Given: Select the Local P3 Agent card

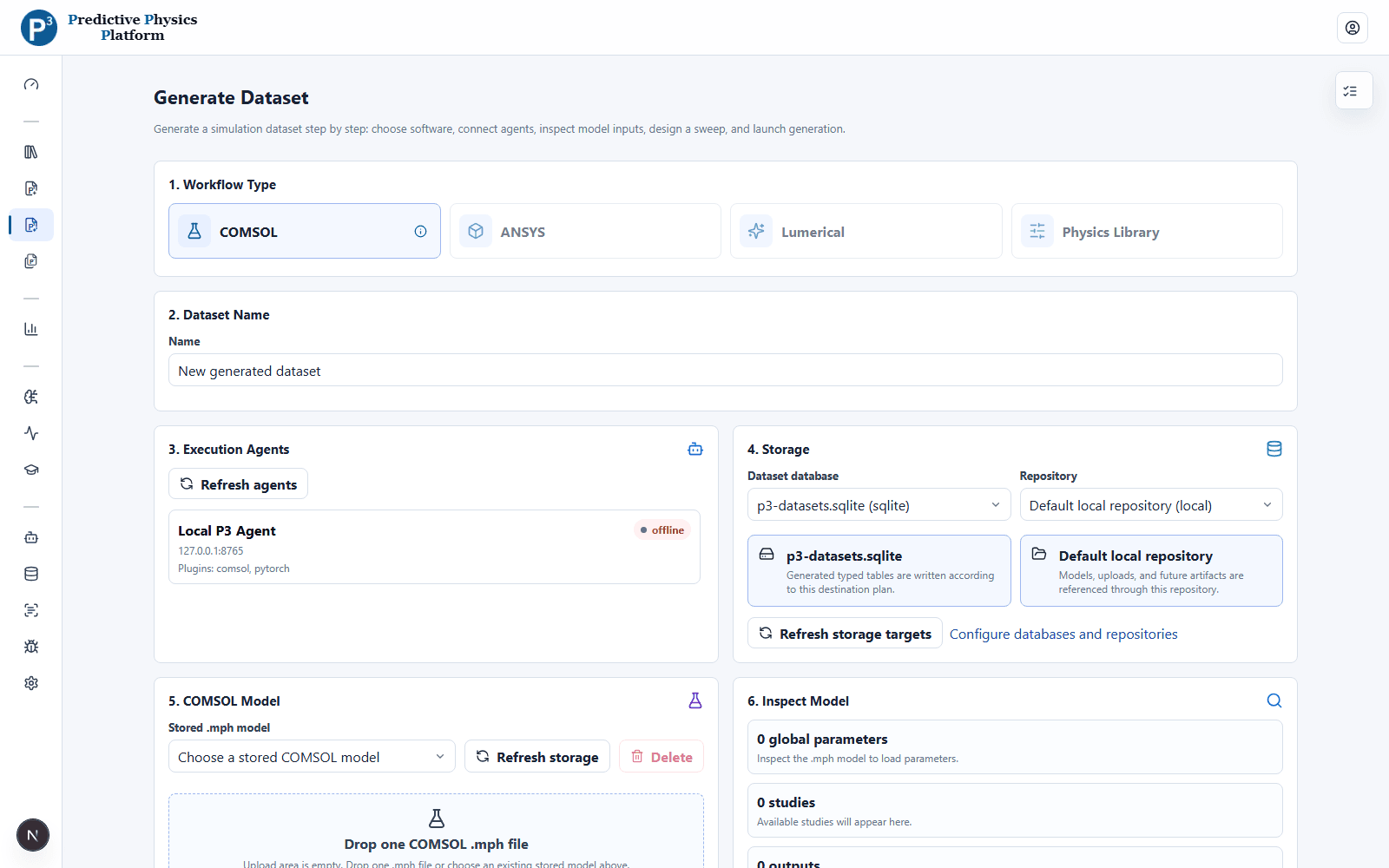Looking at the screenshot, I should point(434,547).
